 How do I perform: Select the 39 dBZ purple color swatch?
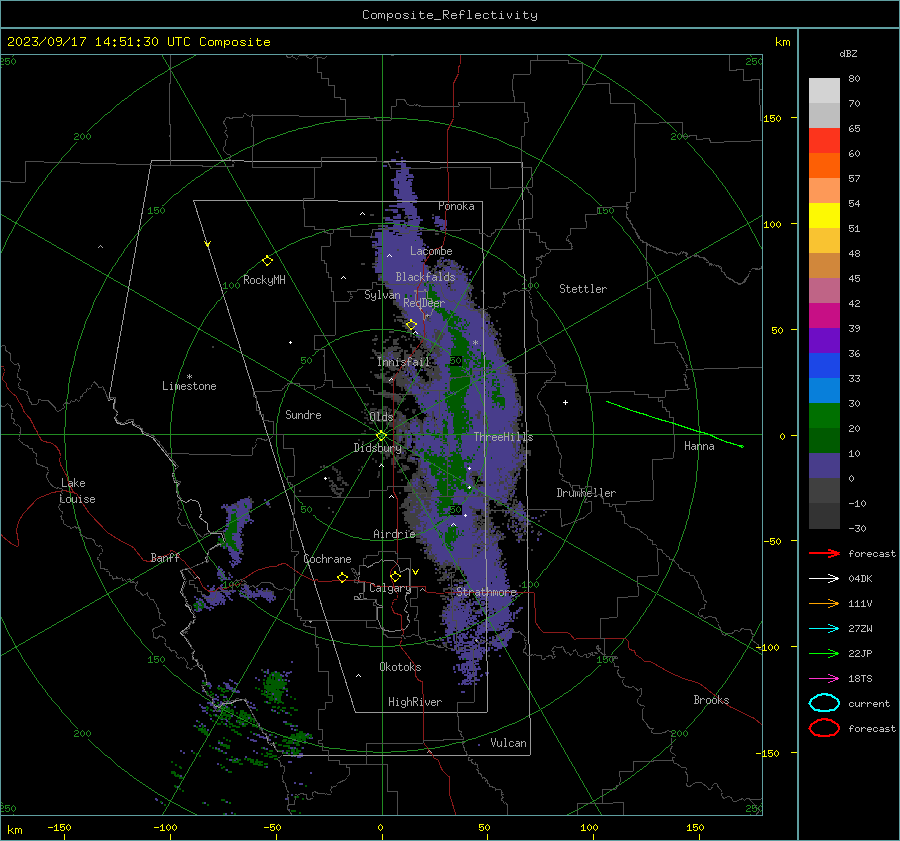click(x=824, y=340)
